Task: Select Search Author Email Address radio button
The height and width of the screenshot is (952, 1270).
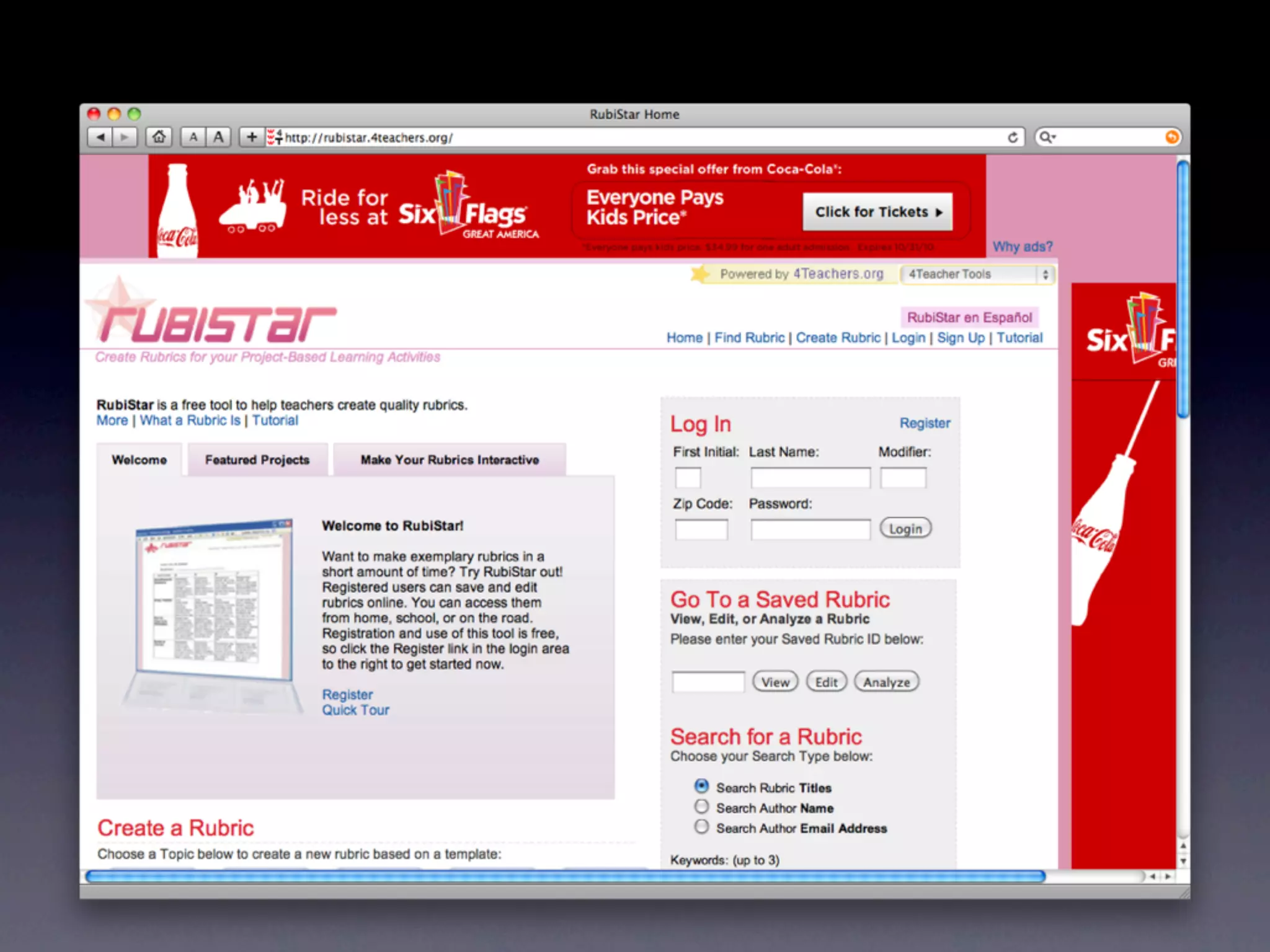Action: click(701, 827)
